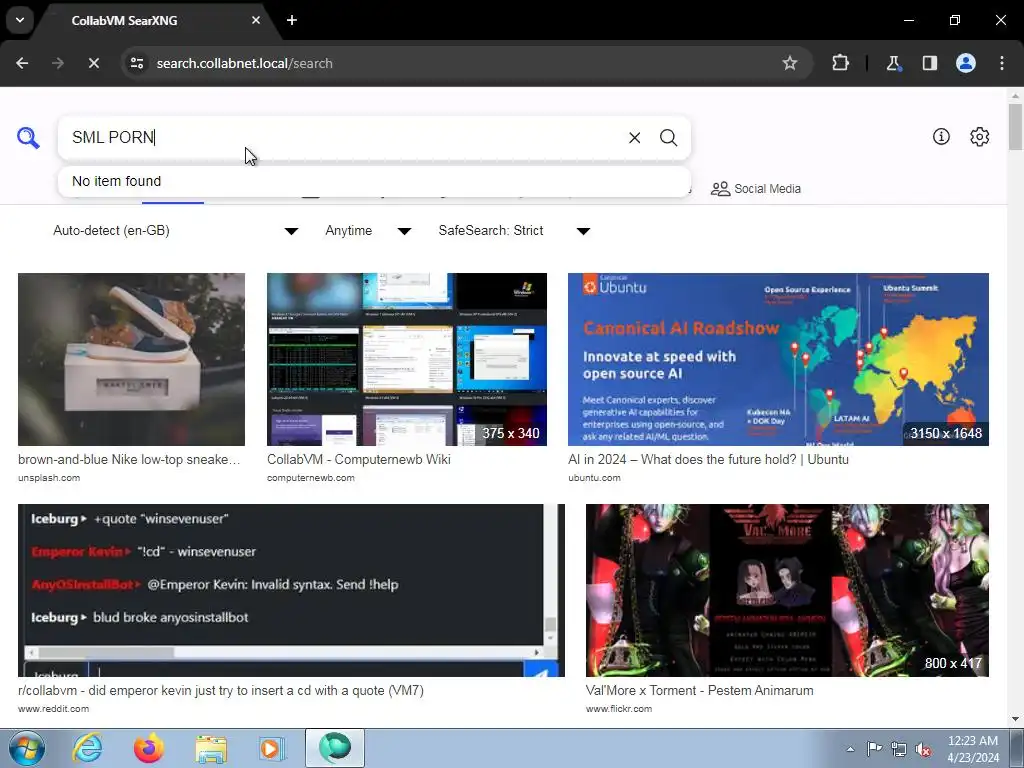Open the network tray icon
Viewport: 1024px width, 768px height.
coord(899,749)
